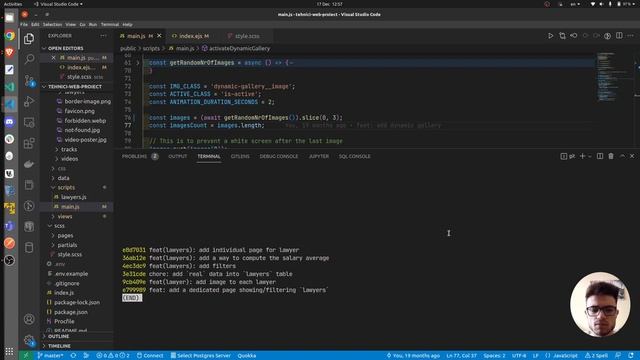Image resolution: width=640 pixels, height=360 pixels.
Task: Click Select Postgres Server in status bar
Action: 200,356
